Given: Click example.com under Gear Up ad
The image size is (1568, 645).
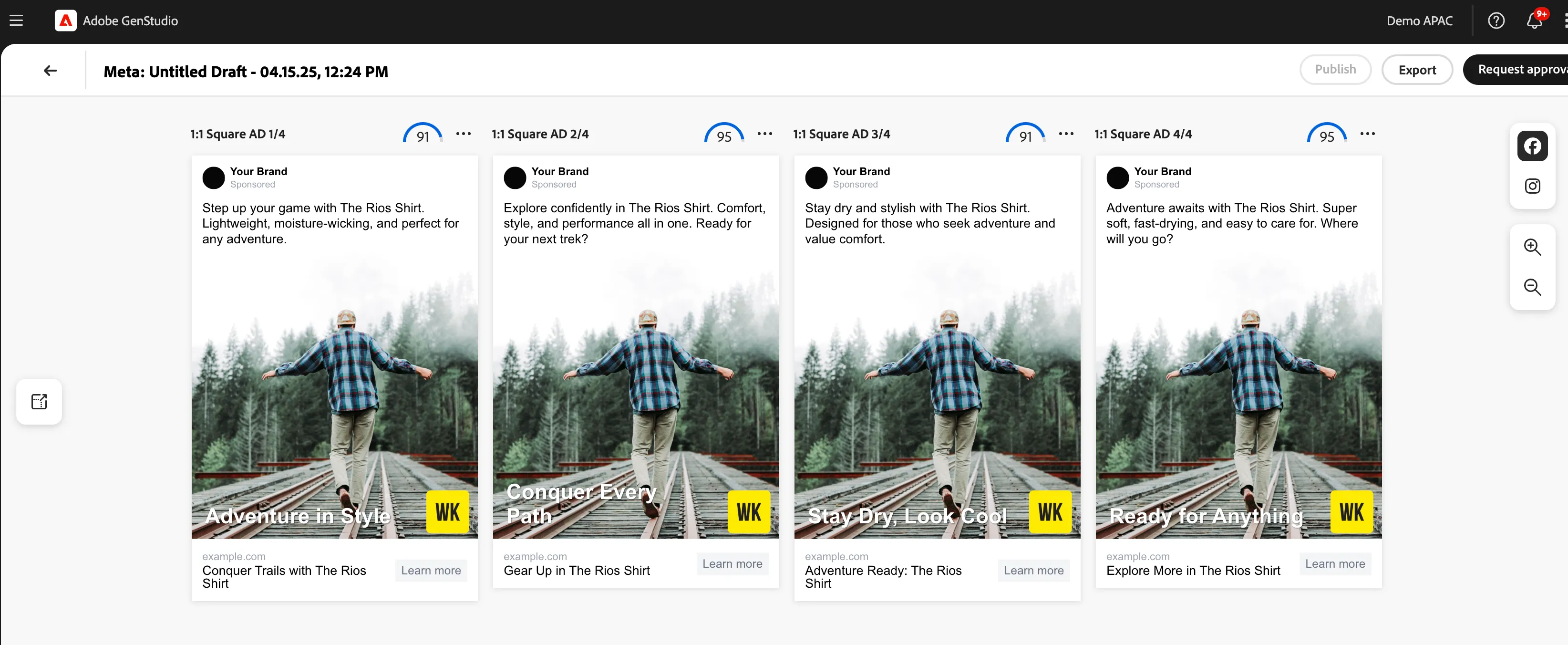Looking at the screenshot, I should click(x=535, y=556).
